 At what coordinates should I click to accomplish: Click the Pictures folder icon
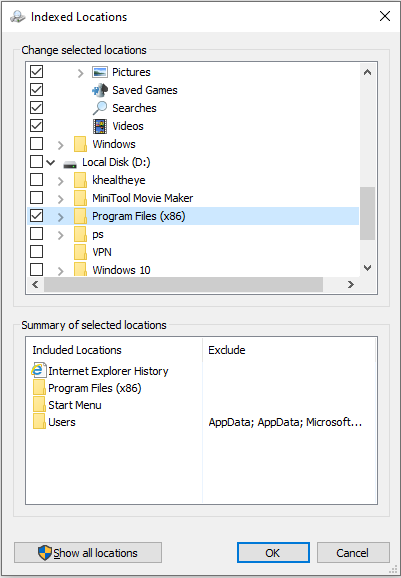click(x=100, y=72)
